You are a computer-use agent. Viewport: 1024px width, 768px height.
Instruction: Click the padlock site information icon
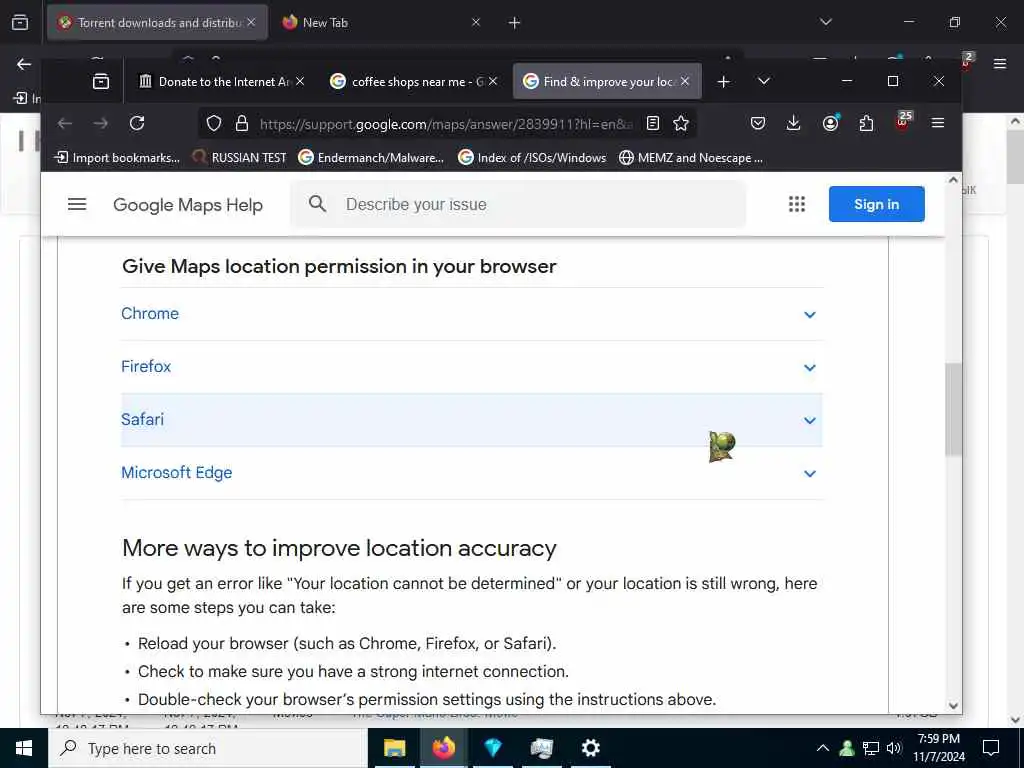click(242, 123)
